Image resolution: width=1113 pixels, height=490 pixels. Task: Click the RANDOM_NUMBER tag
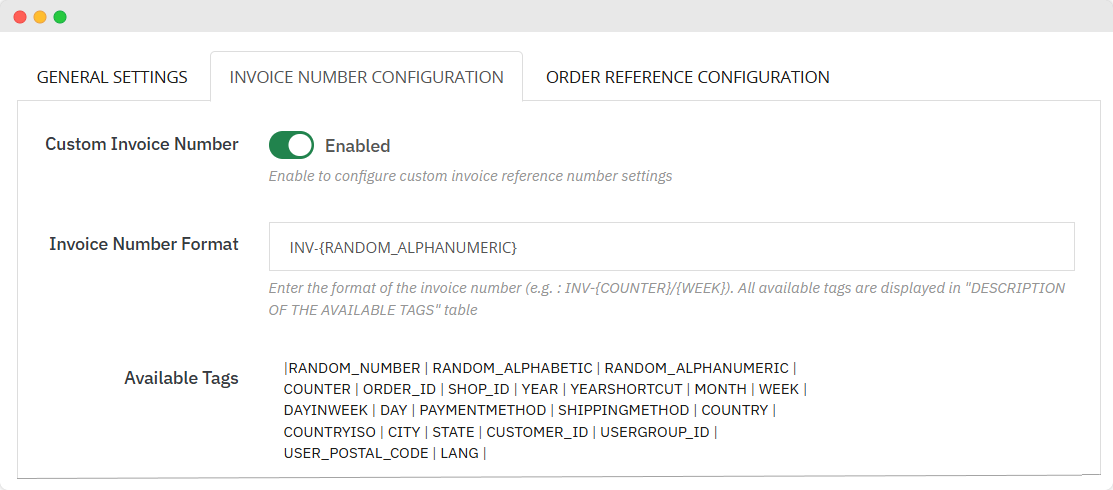[x=354, y=368]
